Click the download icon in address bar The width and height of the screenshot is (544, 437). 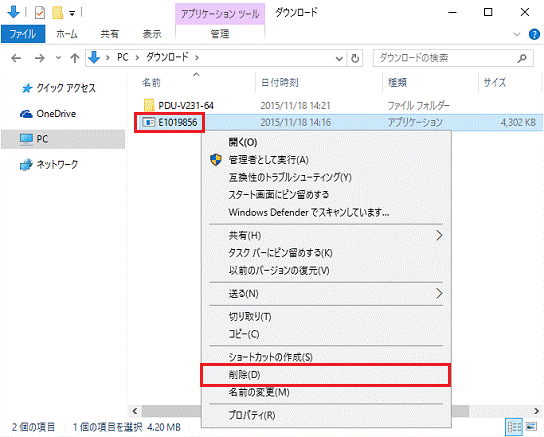94,57
